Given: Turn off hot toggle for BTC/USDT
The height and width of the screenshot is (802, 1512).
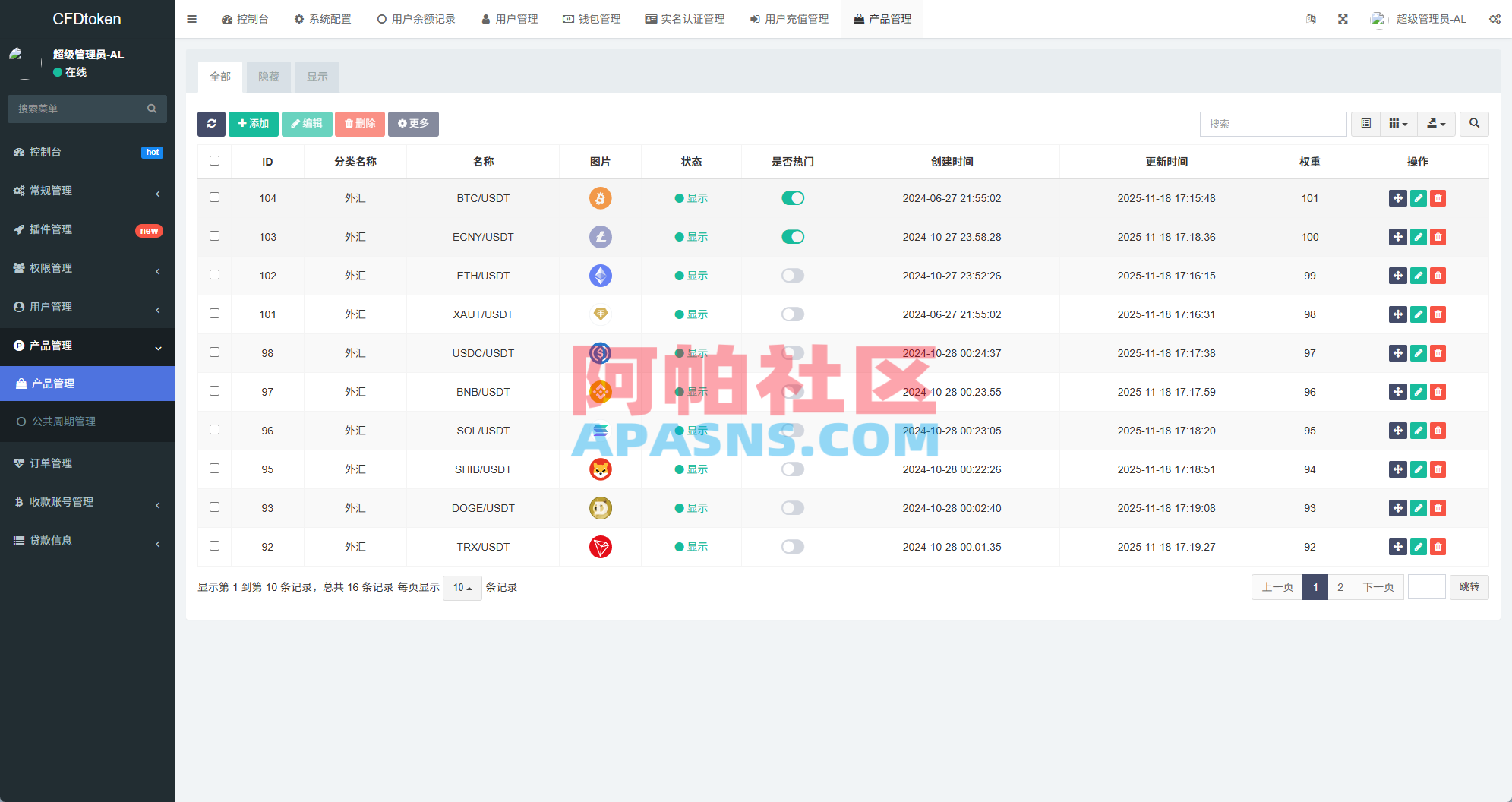Looking at the screenshot, I should tap(793, 198).
